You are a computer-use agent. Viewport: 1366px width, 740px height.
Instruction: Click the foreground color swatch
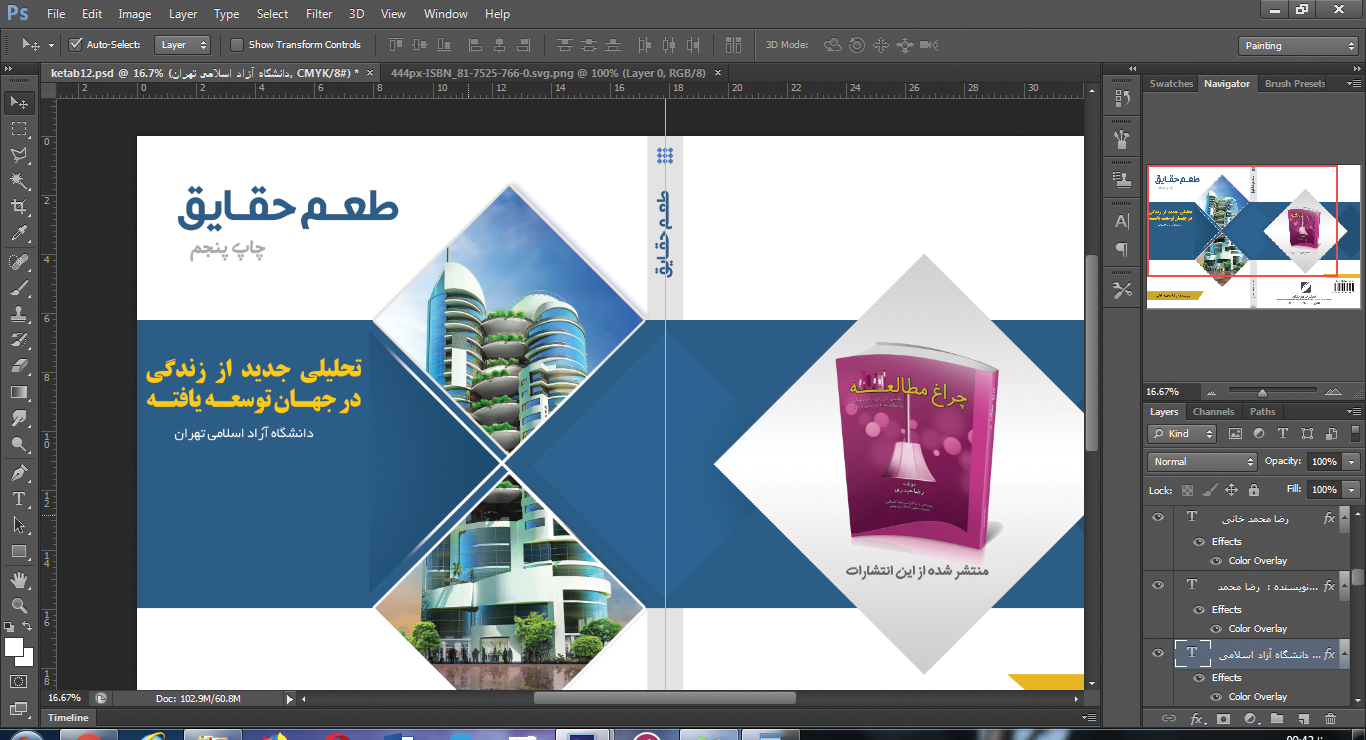coord(14,647)
